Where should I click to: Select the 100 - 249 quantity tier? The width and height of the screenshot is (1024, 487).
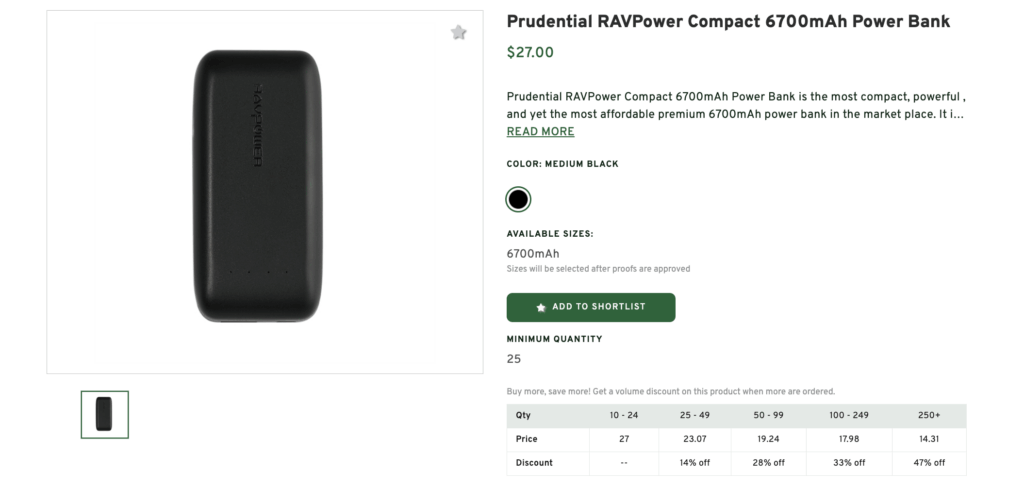pyautogui.click(x=849, y=415)
